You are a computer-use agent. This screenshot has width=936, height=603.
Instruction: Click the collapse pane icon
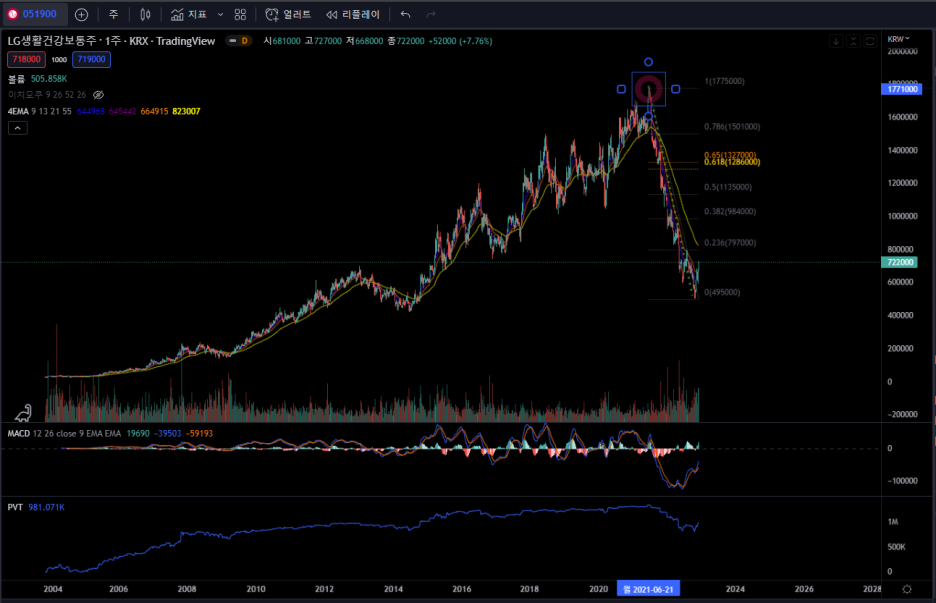pos(853,41)
